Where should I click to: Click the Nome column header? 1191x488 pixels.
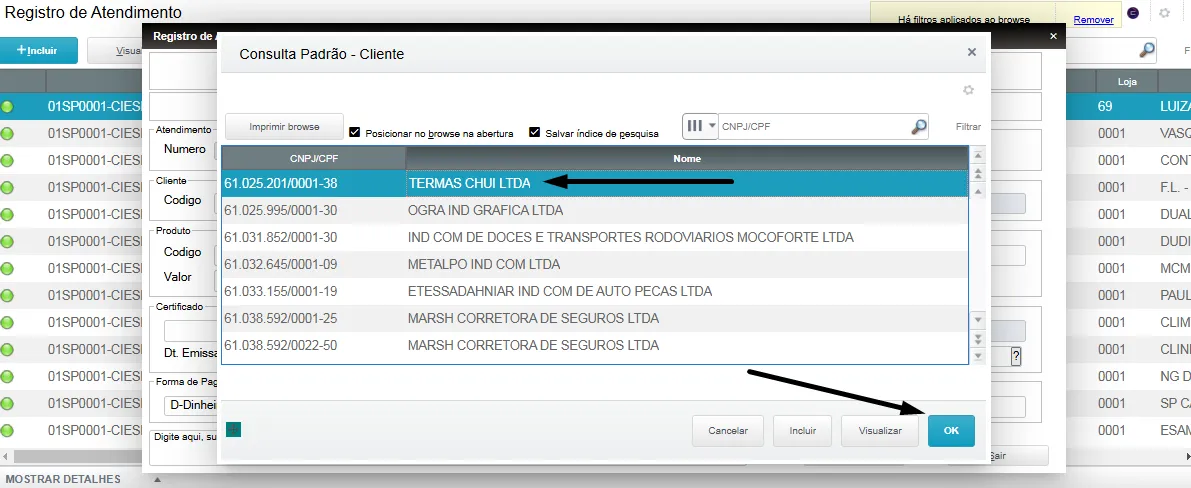click(686, 158)
